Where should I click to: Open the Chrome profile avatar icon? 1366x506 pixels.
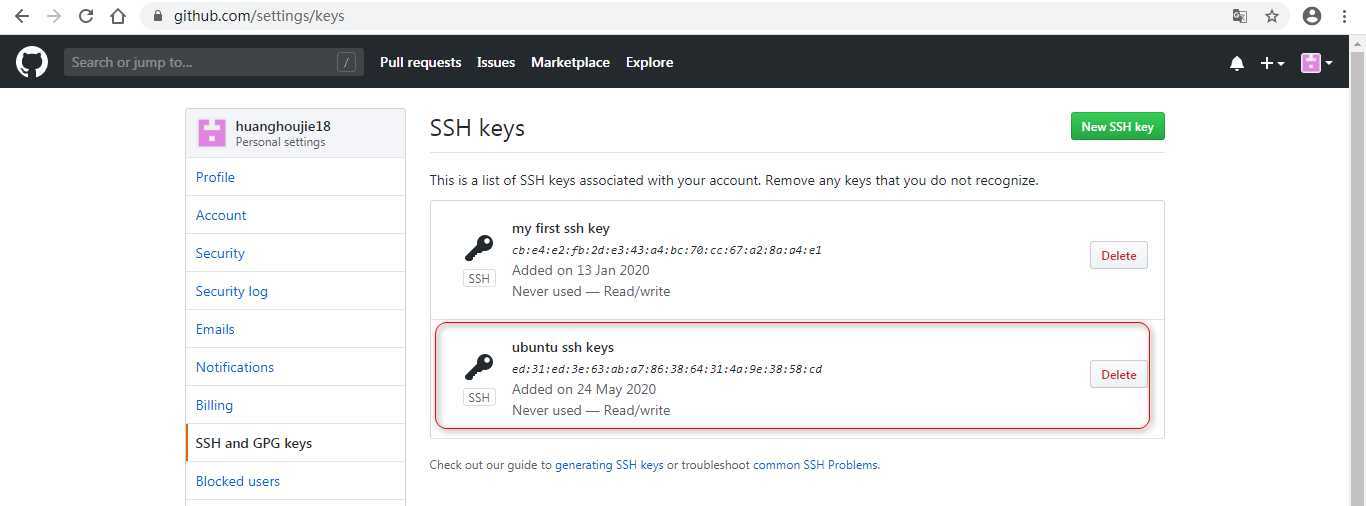(x=1312, y=16)
